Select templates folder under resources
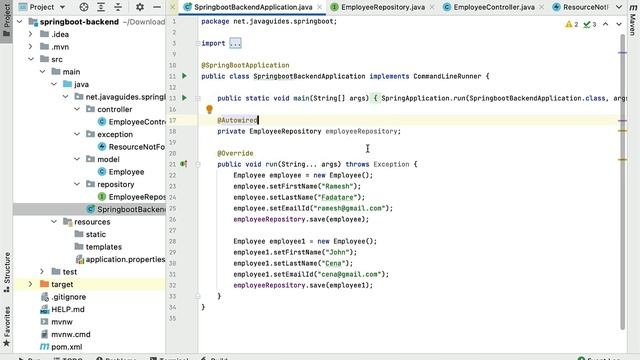The width and height of the screenshot is (640, 360). point(98,247)
